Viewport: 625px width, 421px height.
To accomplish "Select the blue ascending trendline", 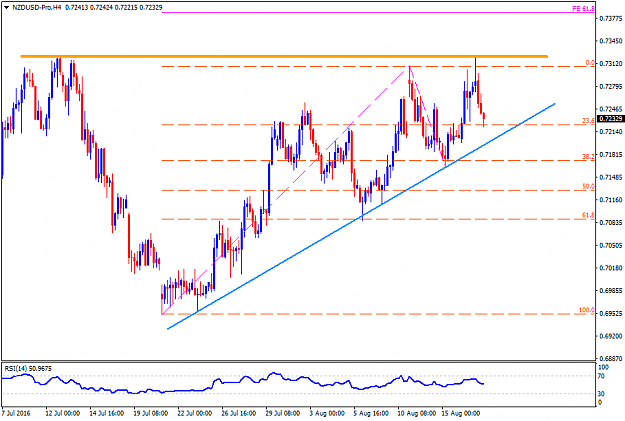I will click(361, 216).
